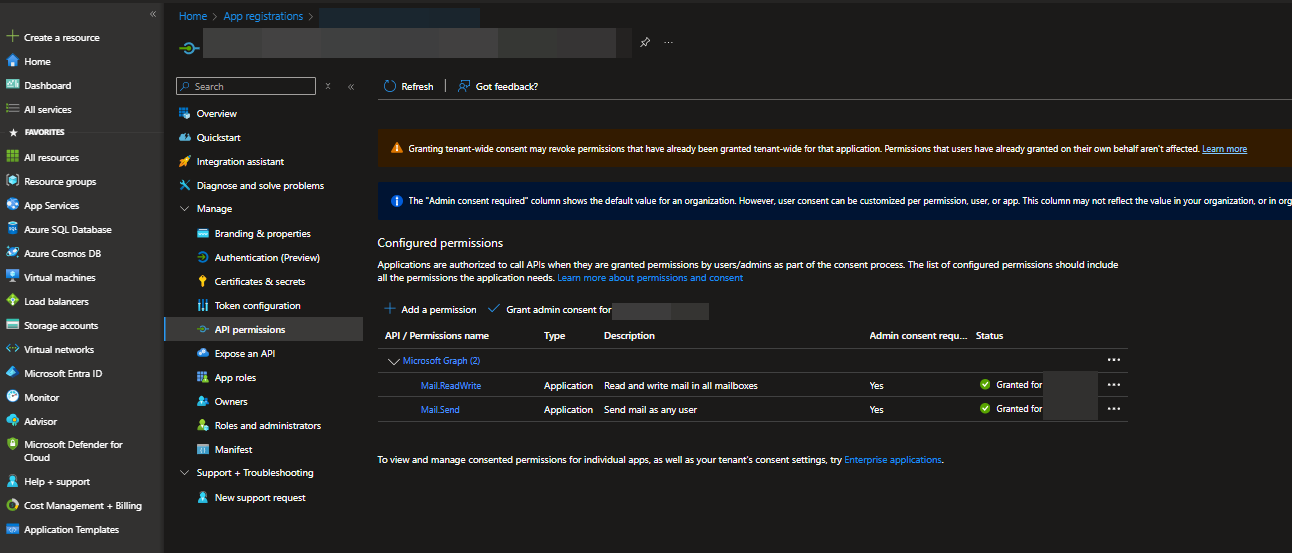Open more options for Mail.Send row
The height and width of the screenshot is (553, 1292).
pos(1113,409)
